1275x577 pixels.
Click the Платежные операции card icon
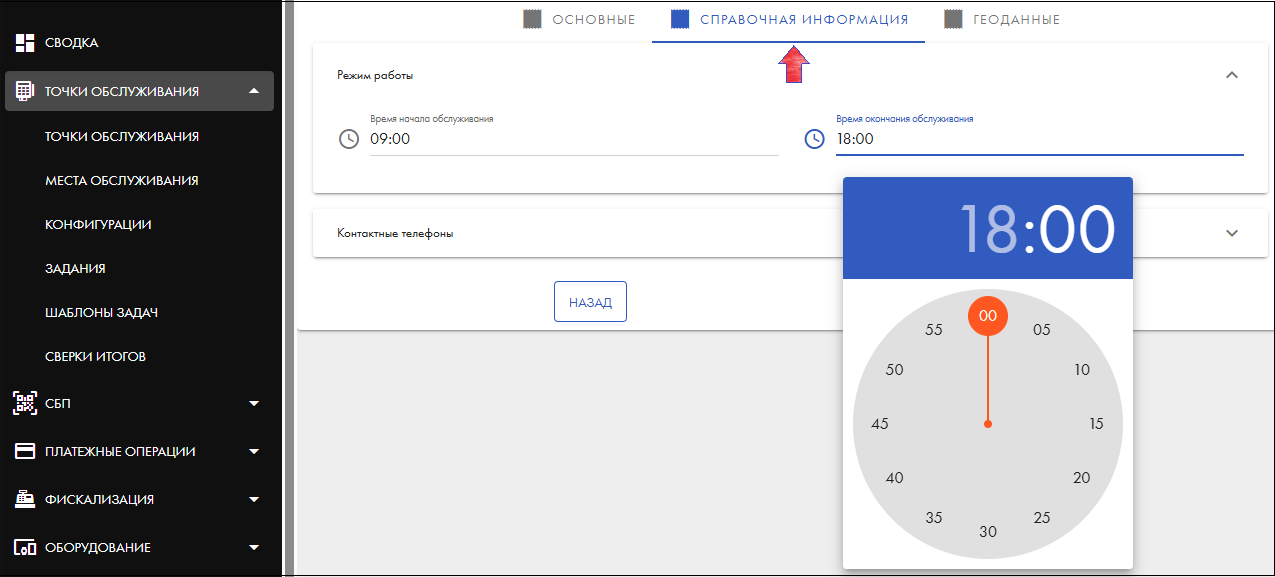[x=25, y=451]
